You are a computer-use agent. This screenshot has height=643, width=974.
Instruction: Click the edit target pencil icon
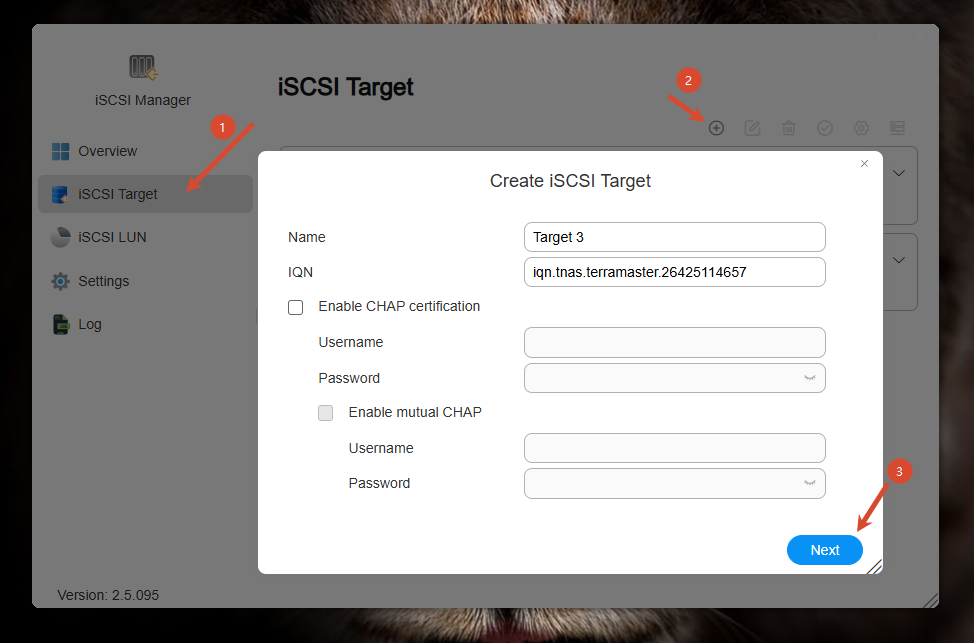752,128
